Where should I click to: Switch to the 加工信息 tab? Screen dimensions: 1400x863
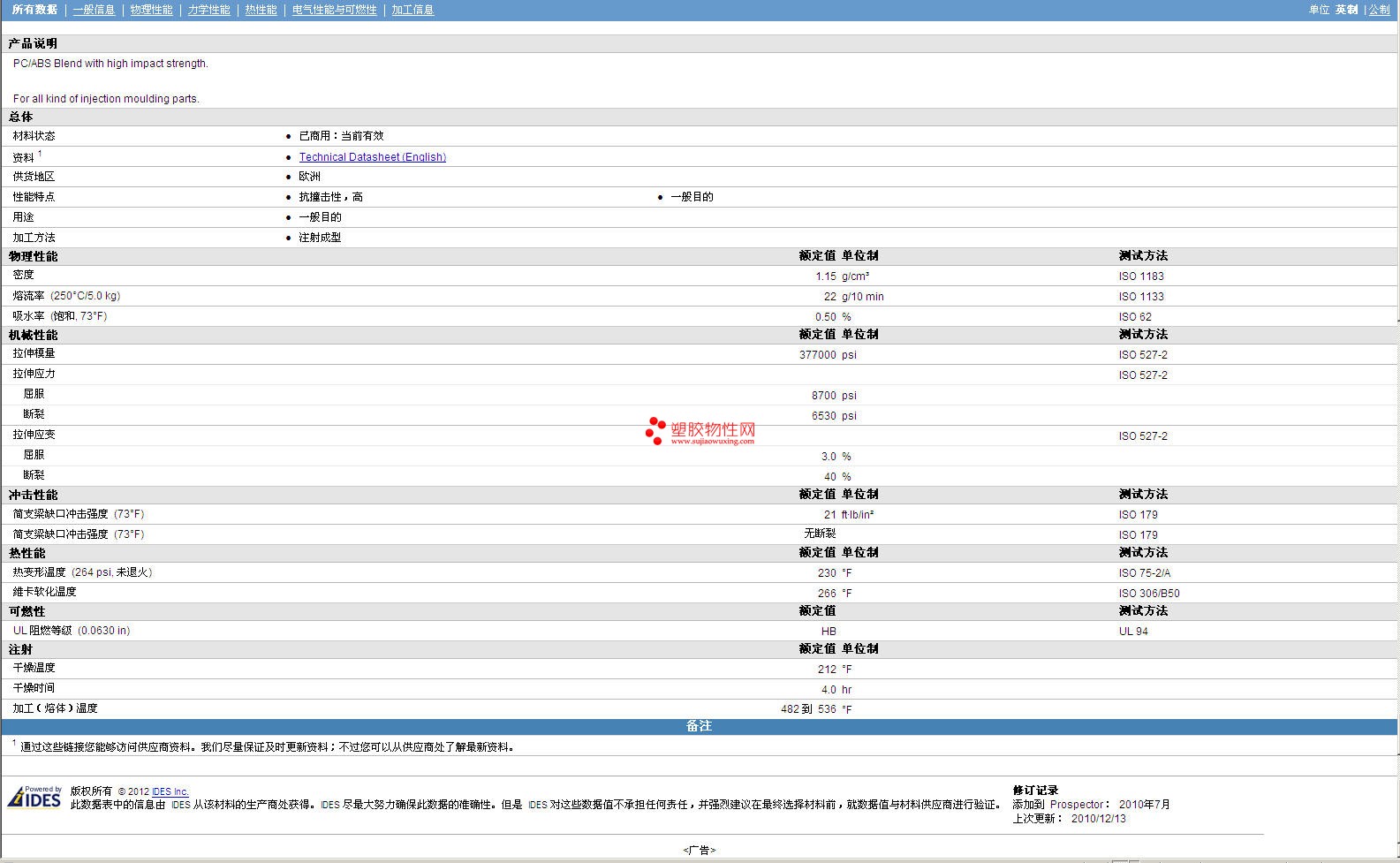(x=412, y=10)
